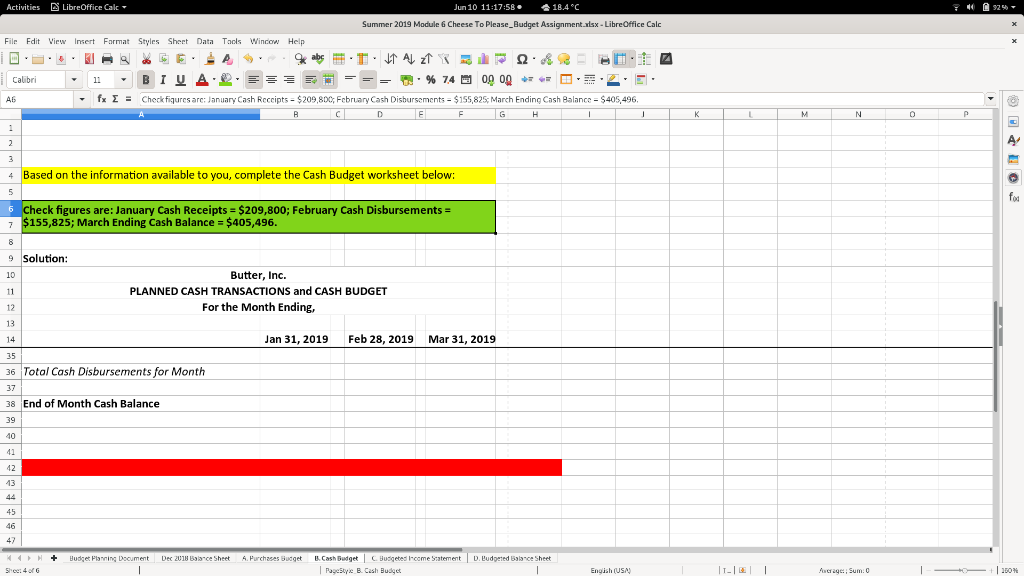Switch to D. Budgeted Balance Sheet tab
The image size is (1024, 576).
pyautogui.click(x=512, y=558)
